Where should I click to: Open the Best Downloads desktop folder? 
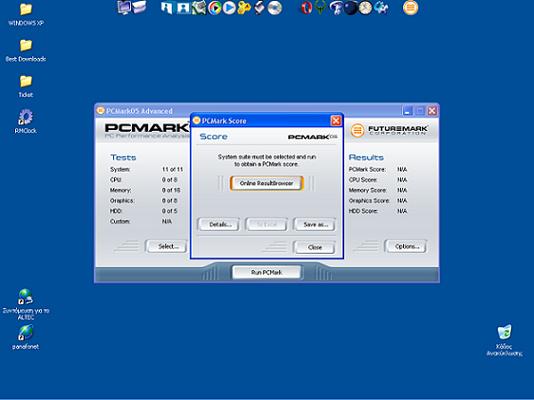26,50
